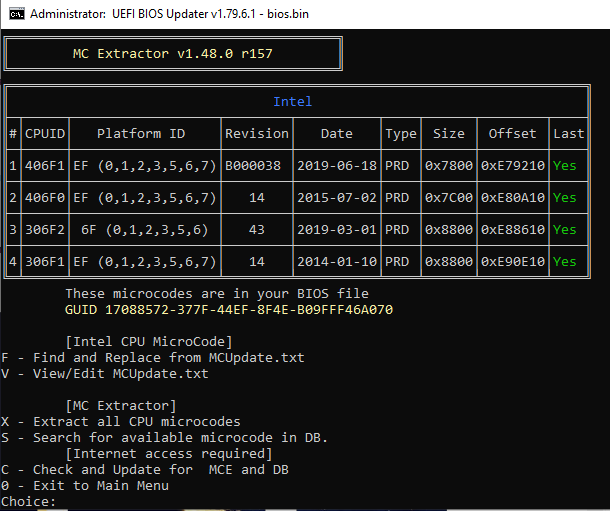The height and width of the screenshot is (511, 610).
Task: Click the 'Platform ID' column header
Action: [x=141, y=134]
